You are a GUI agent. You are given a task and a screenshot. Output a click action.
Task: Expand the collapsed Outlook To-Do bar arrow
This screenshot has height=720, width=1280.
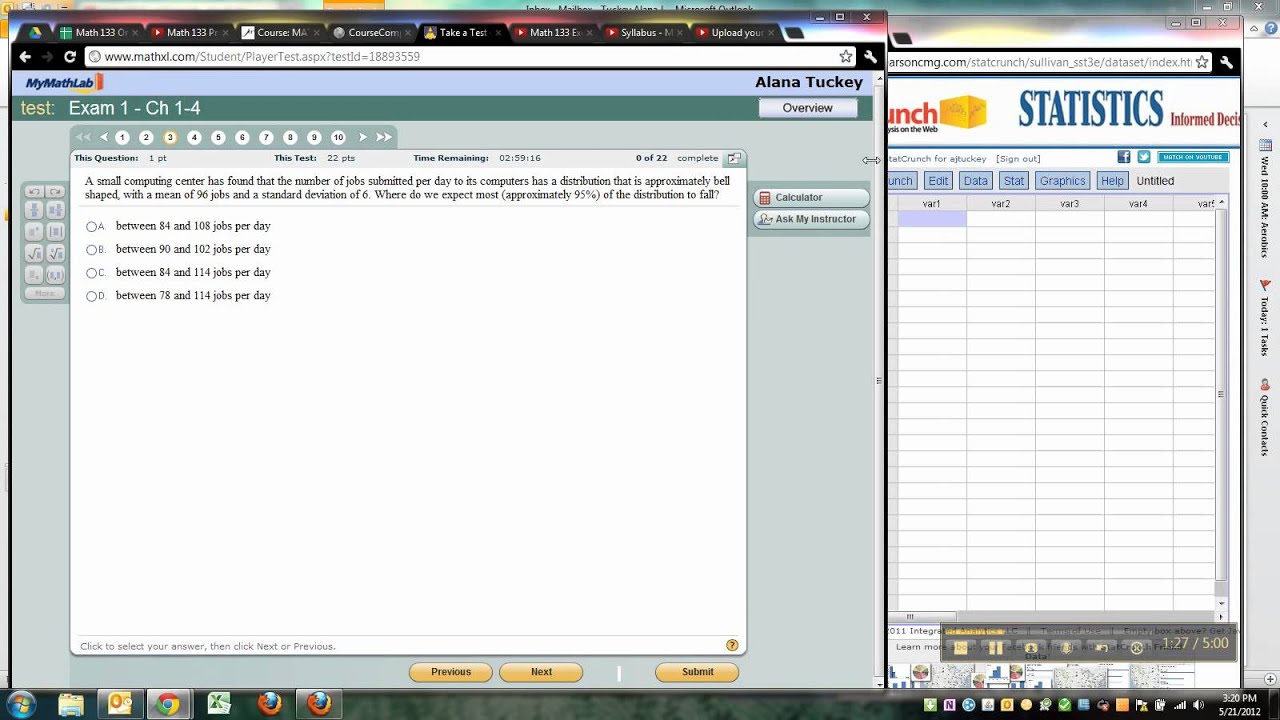pyautogui.click(x=1265, y=125)
